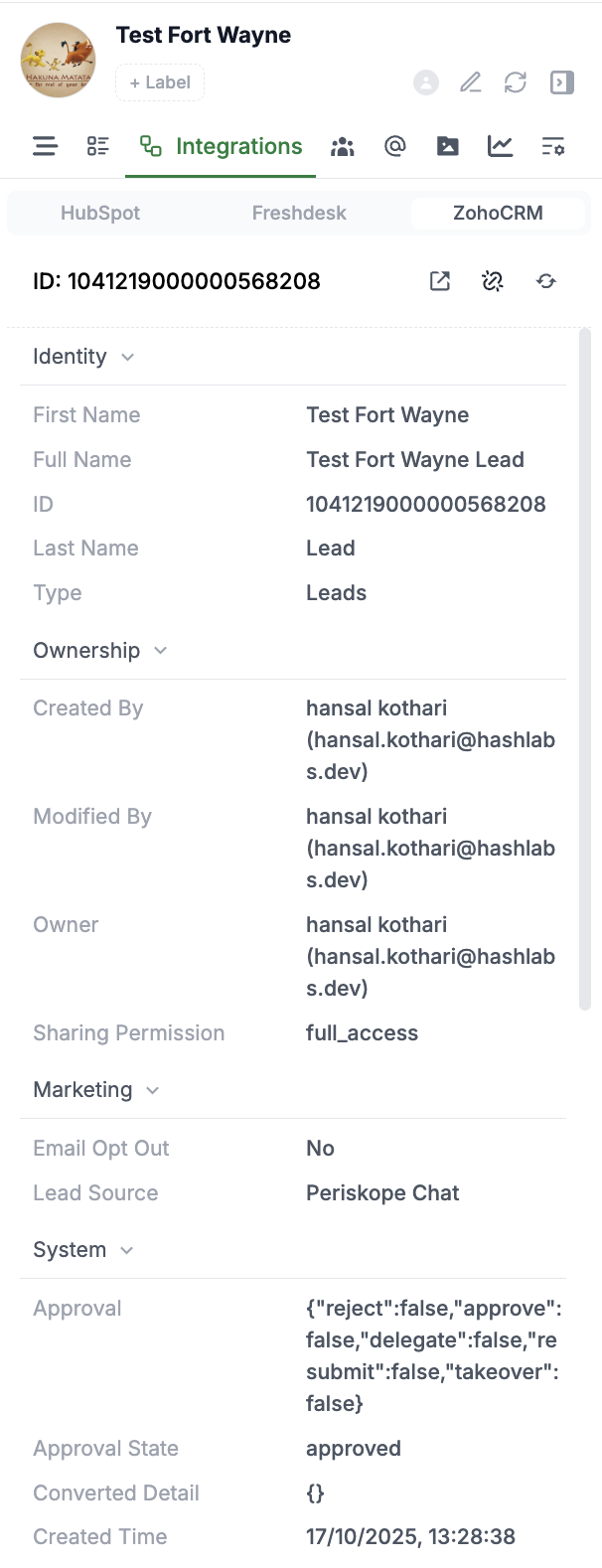Collapse the Identity section

coord(127,357)
